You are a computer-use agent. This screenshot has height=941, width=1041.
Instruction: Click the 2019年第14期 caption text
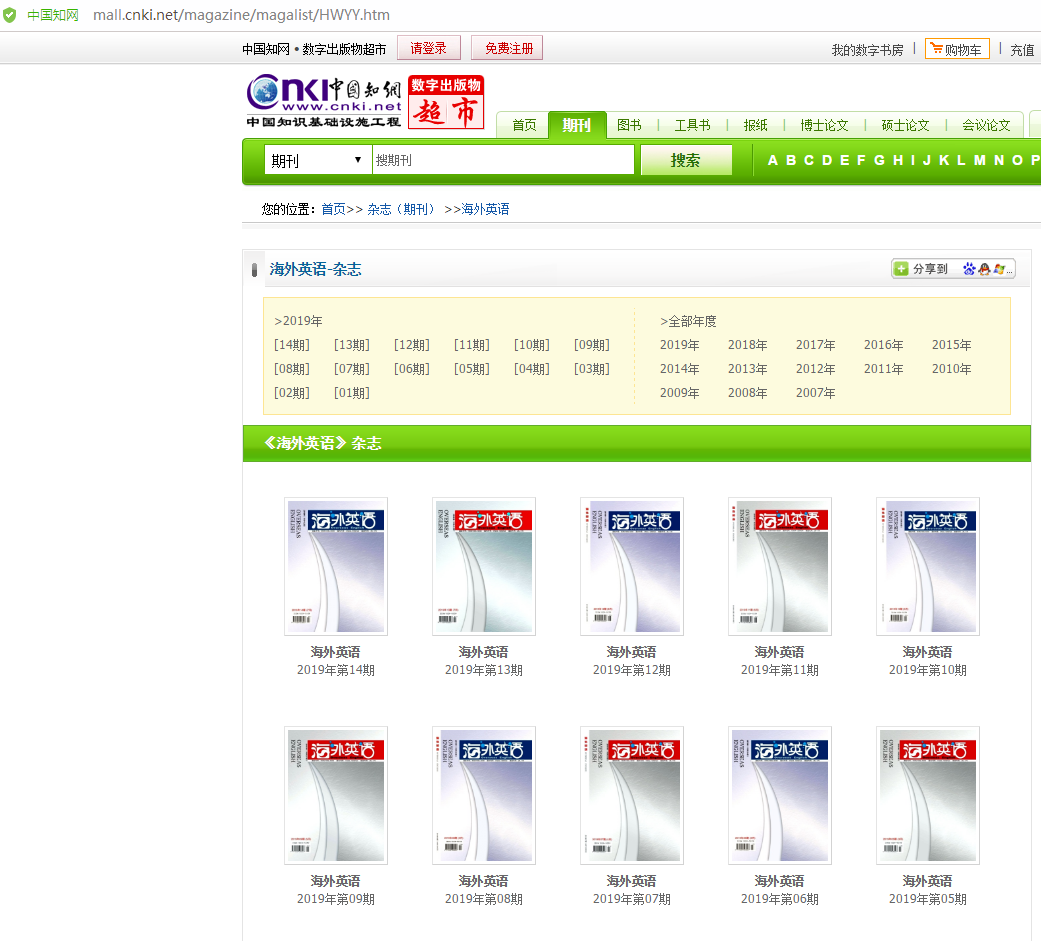point(336,670)
